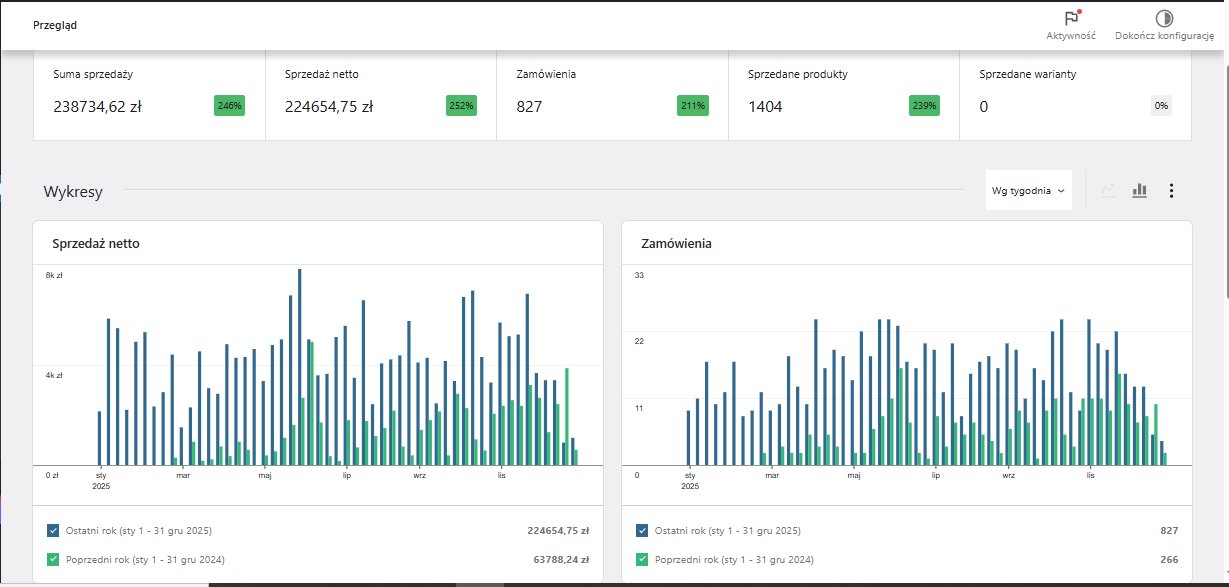The width and height of the screenshot is (1229, 587).
Task: Uncheck Poprzedni rok in Sprzedaż netto chart
Action: pos(53,559)
